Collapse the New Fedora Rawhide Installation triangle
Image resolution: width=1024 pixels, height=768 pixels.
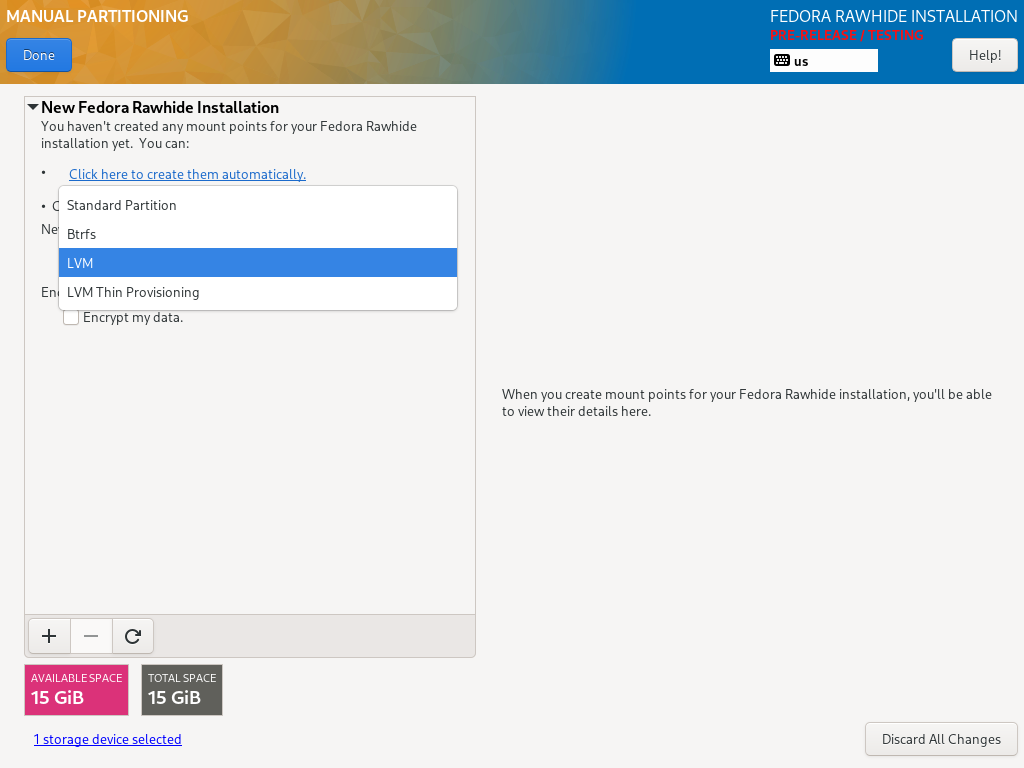point(33,106)
